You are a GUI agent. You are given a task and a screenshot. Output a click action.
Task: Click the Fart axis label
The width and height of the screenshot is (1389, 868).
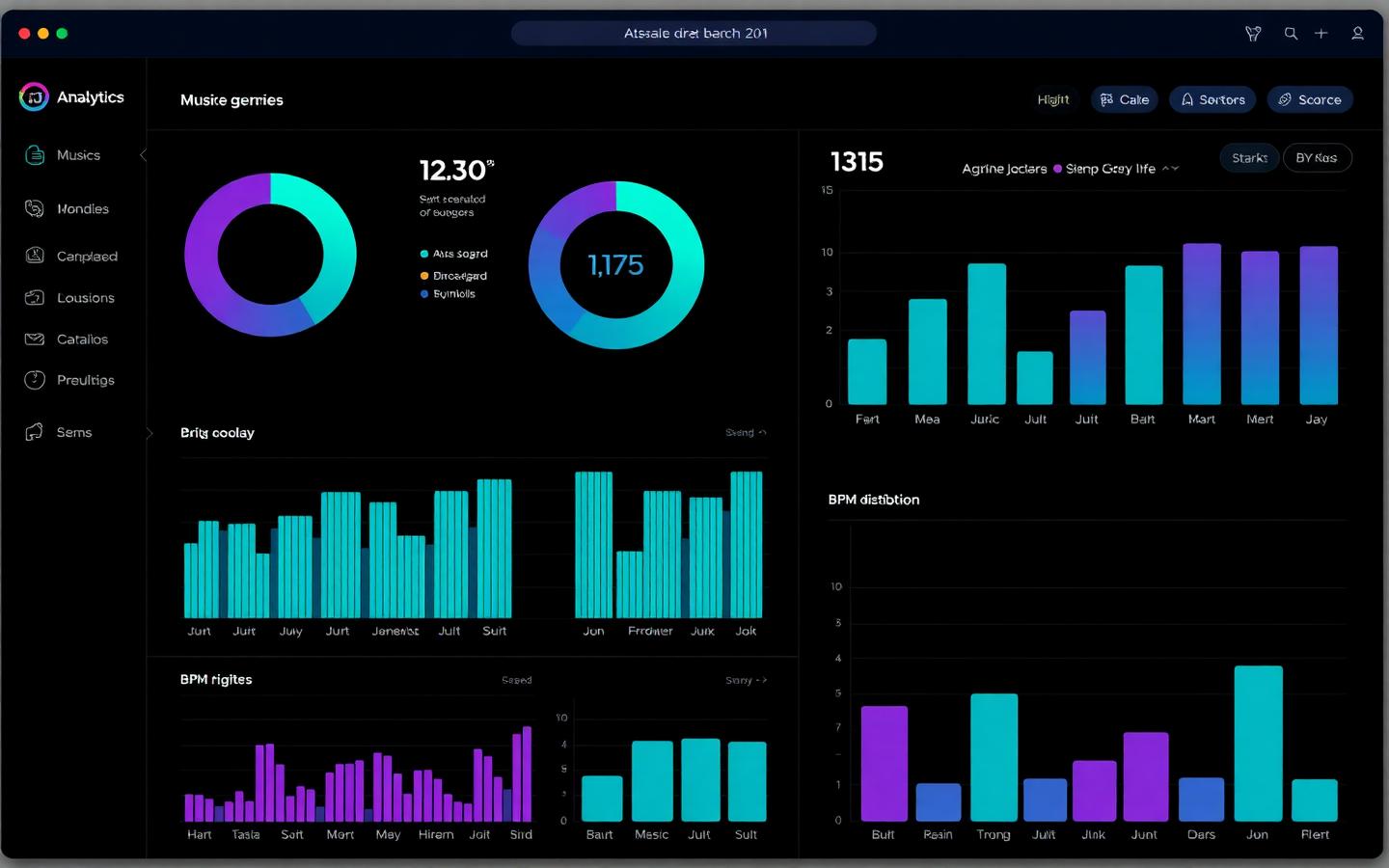tap(867, 420)
